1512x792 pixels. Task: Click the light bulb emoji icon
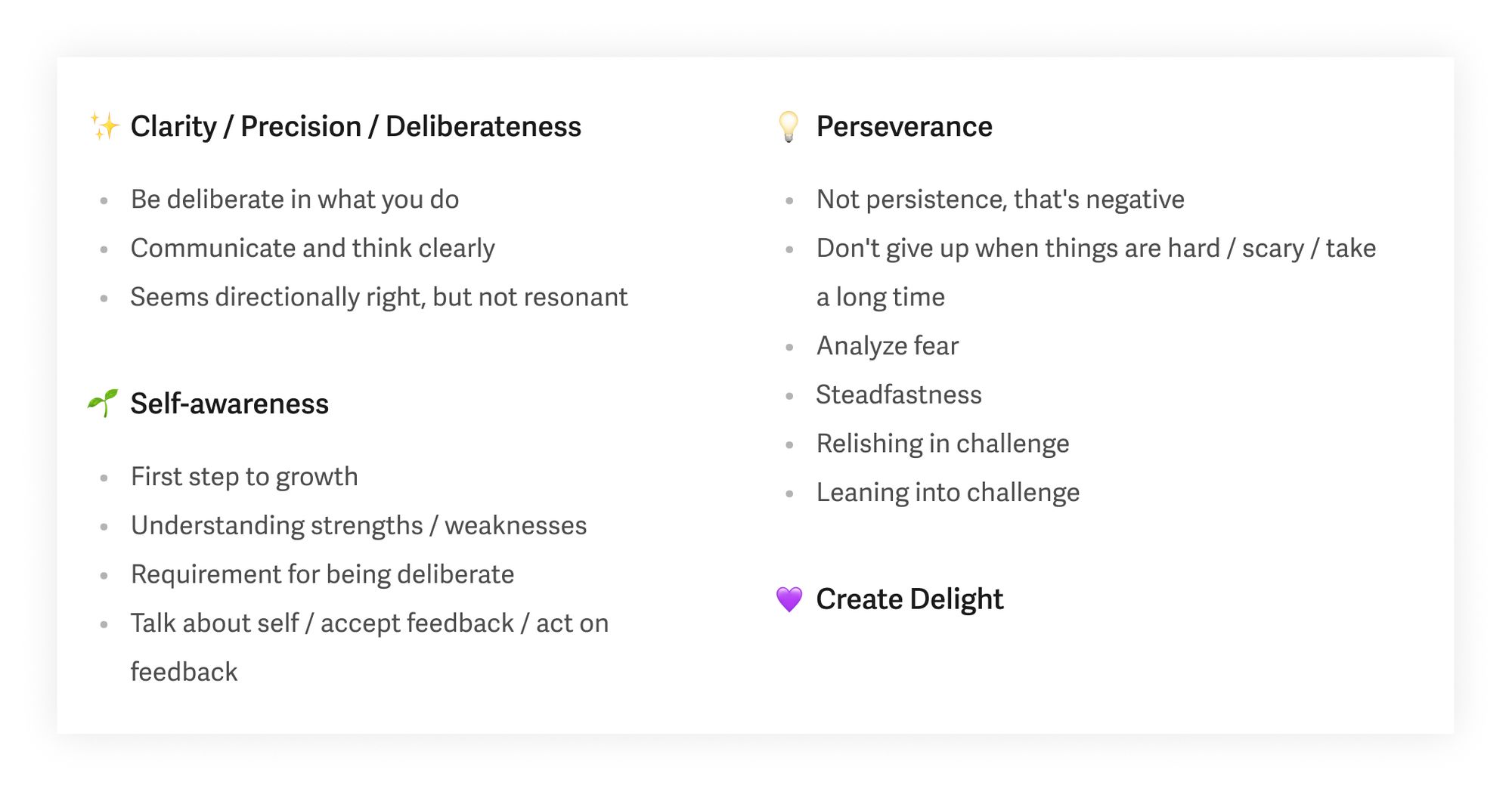click(789, 126)
